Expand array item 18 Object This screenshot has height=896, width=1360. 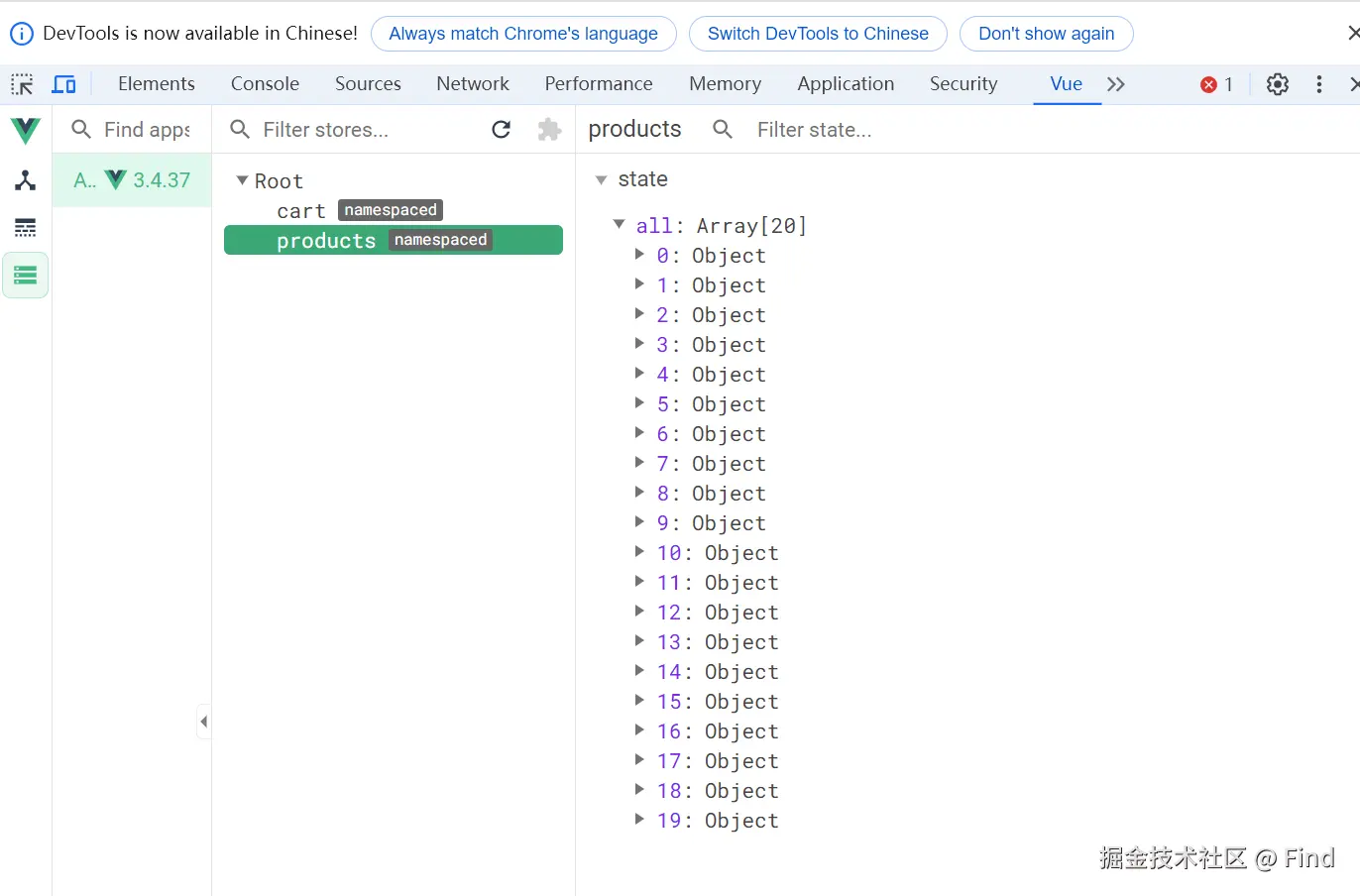tap(639, 790)
